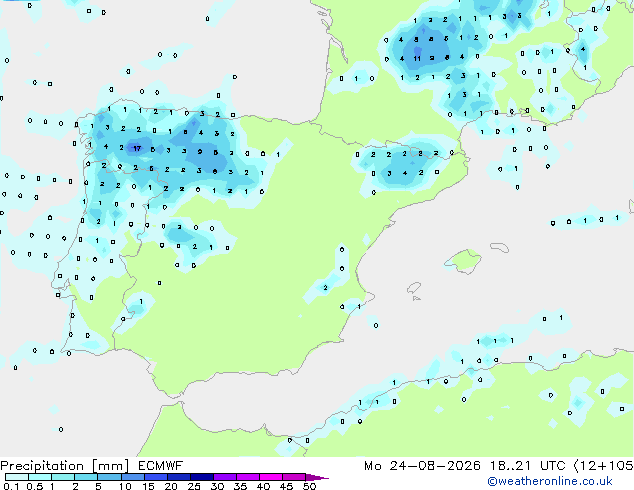This screenshot has height=490, width=634.
Task: Pick the legend swatch between 10 and 15
Action: point(133,477)
